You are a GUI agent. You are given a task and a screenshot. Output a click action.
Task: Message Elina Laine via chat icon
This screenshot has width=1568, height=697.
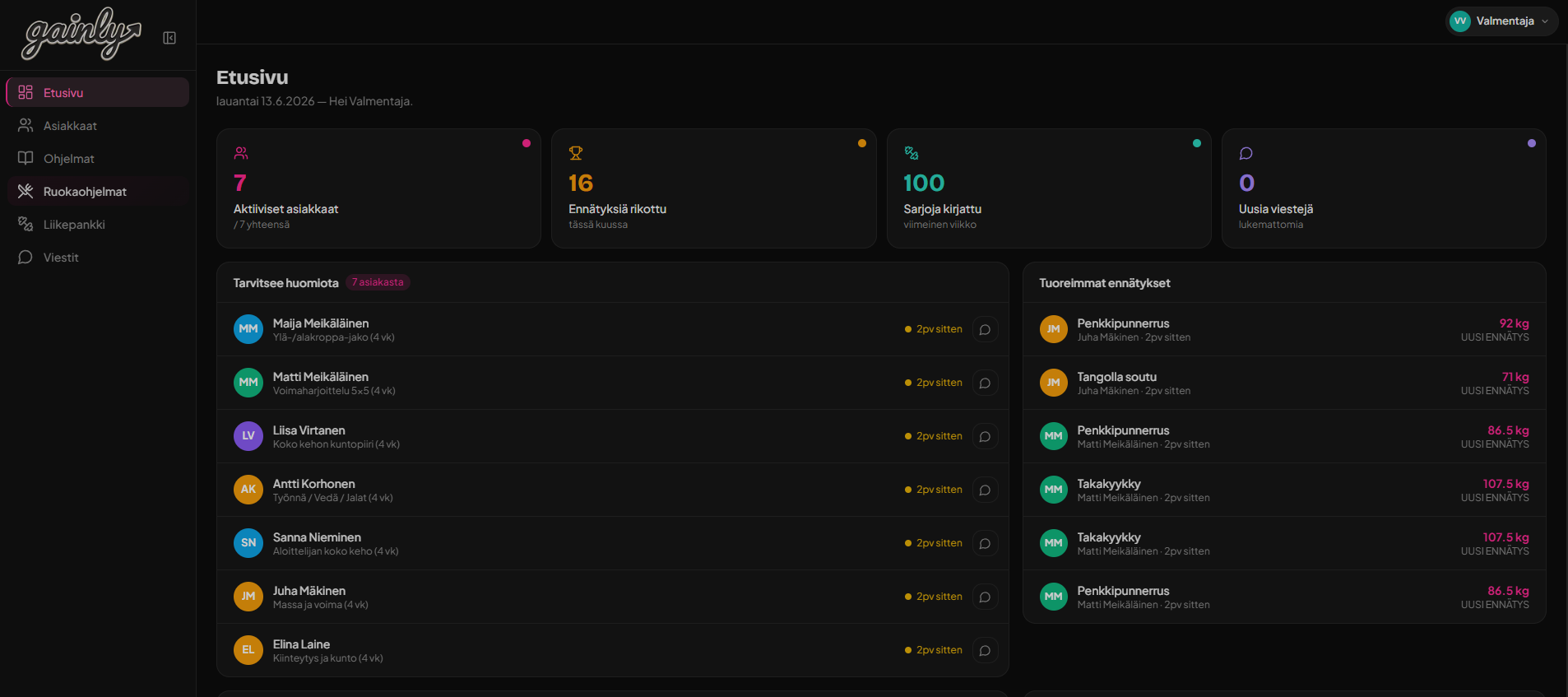[x=985, y=650]
